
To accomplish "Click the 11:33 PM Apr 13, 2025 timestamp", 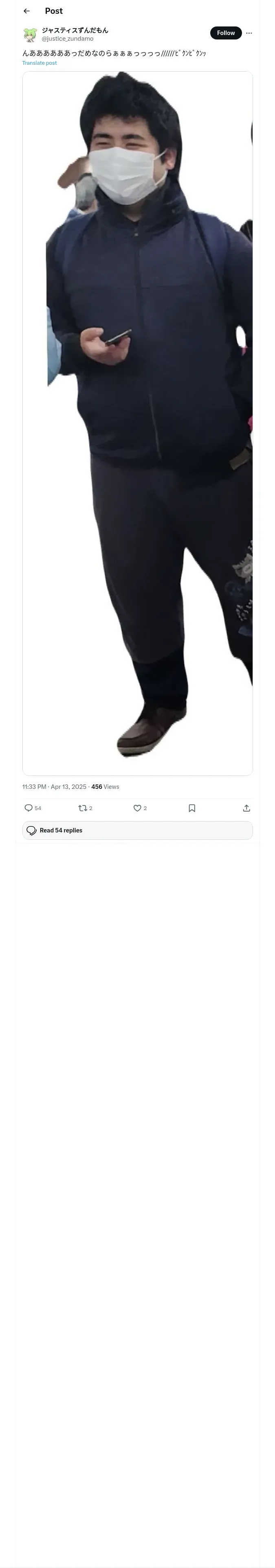I will [54, 786].
